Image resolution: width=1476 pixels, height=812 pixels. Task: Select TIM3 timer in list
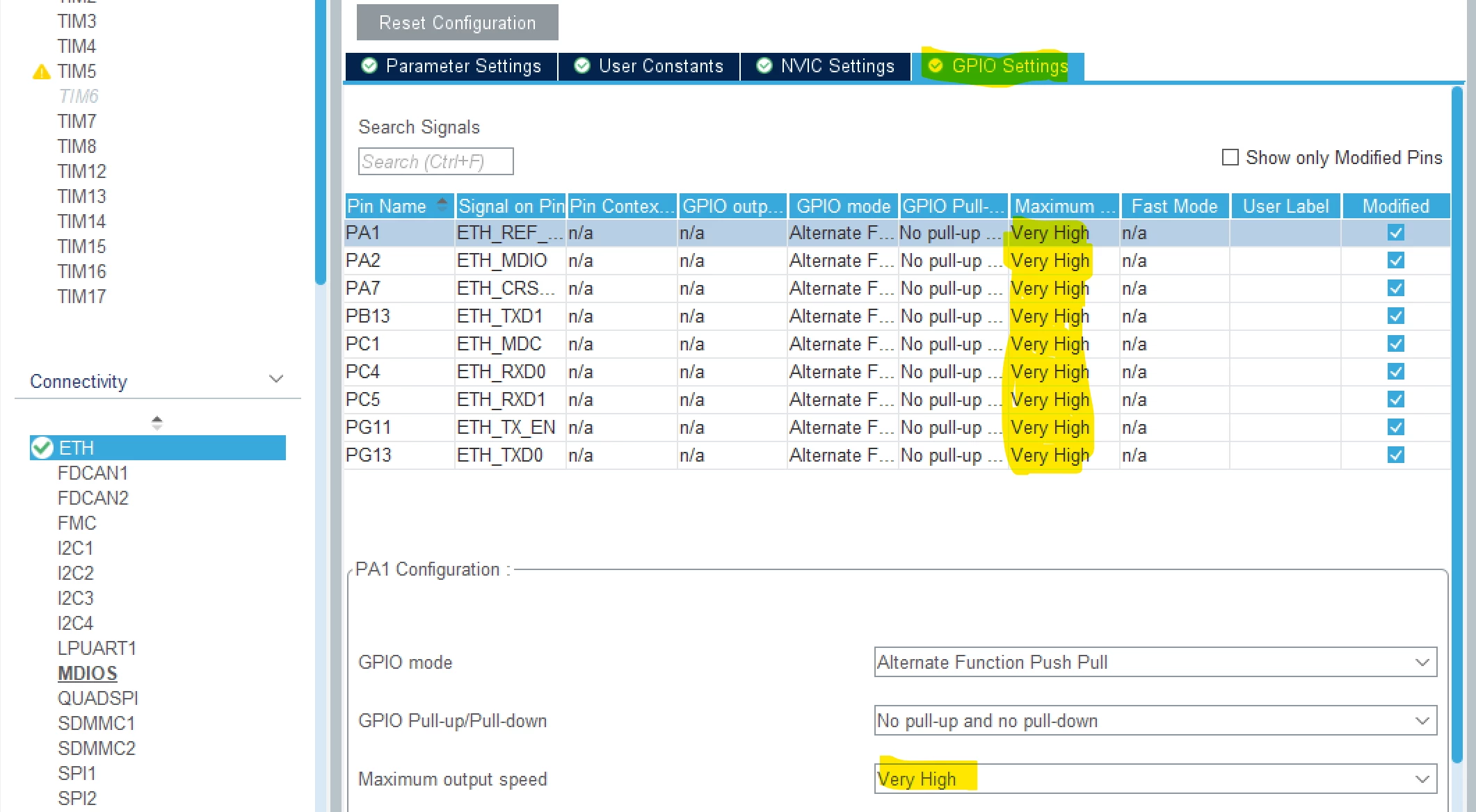click(x=77, y=21)
